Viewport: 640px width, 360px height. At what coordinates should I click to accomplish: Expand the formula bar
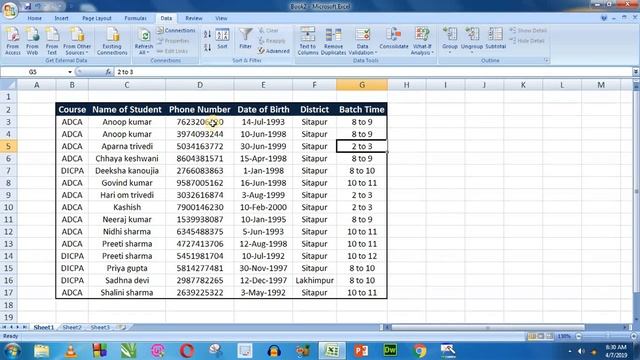pyautogui.click(x=636, y=72)
